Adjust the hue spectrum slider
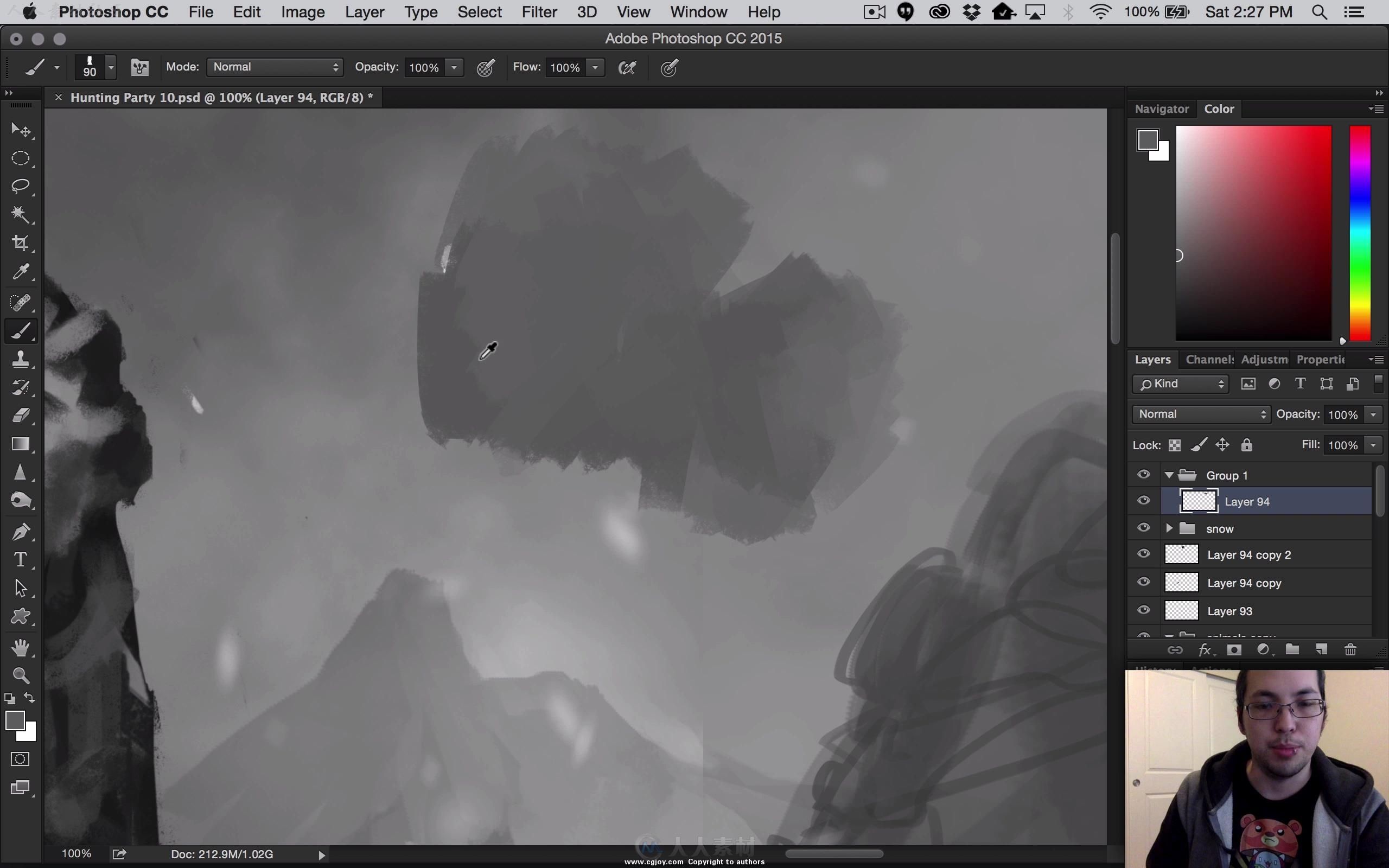 click(1360, 233)
